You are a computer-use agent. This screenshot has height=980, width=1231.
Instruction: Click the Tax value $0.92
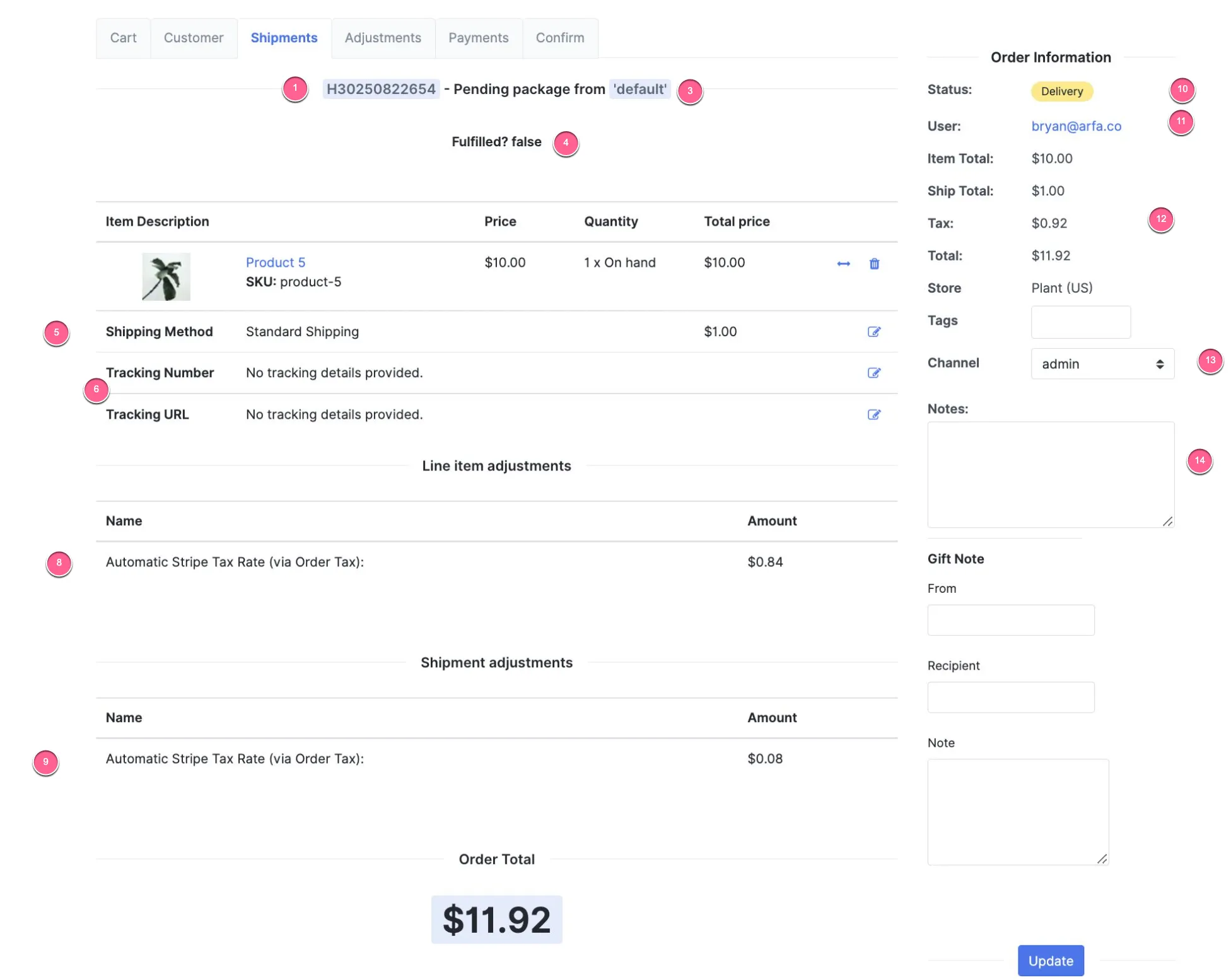(x=1049, y=223)
